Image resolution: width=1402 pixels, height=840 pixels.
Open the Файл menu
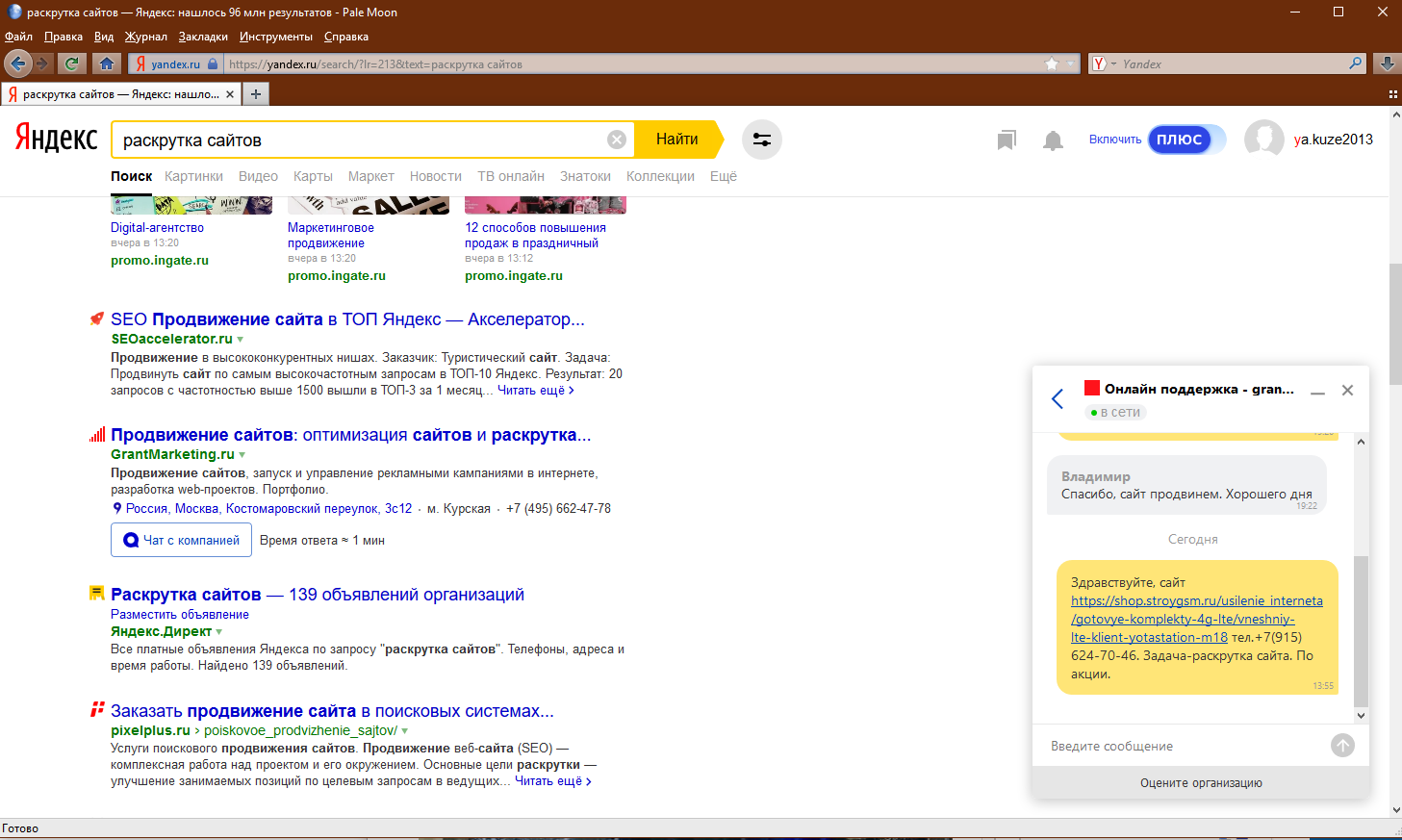(18, 37)
